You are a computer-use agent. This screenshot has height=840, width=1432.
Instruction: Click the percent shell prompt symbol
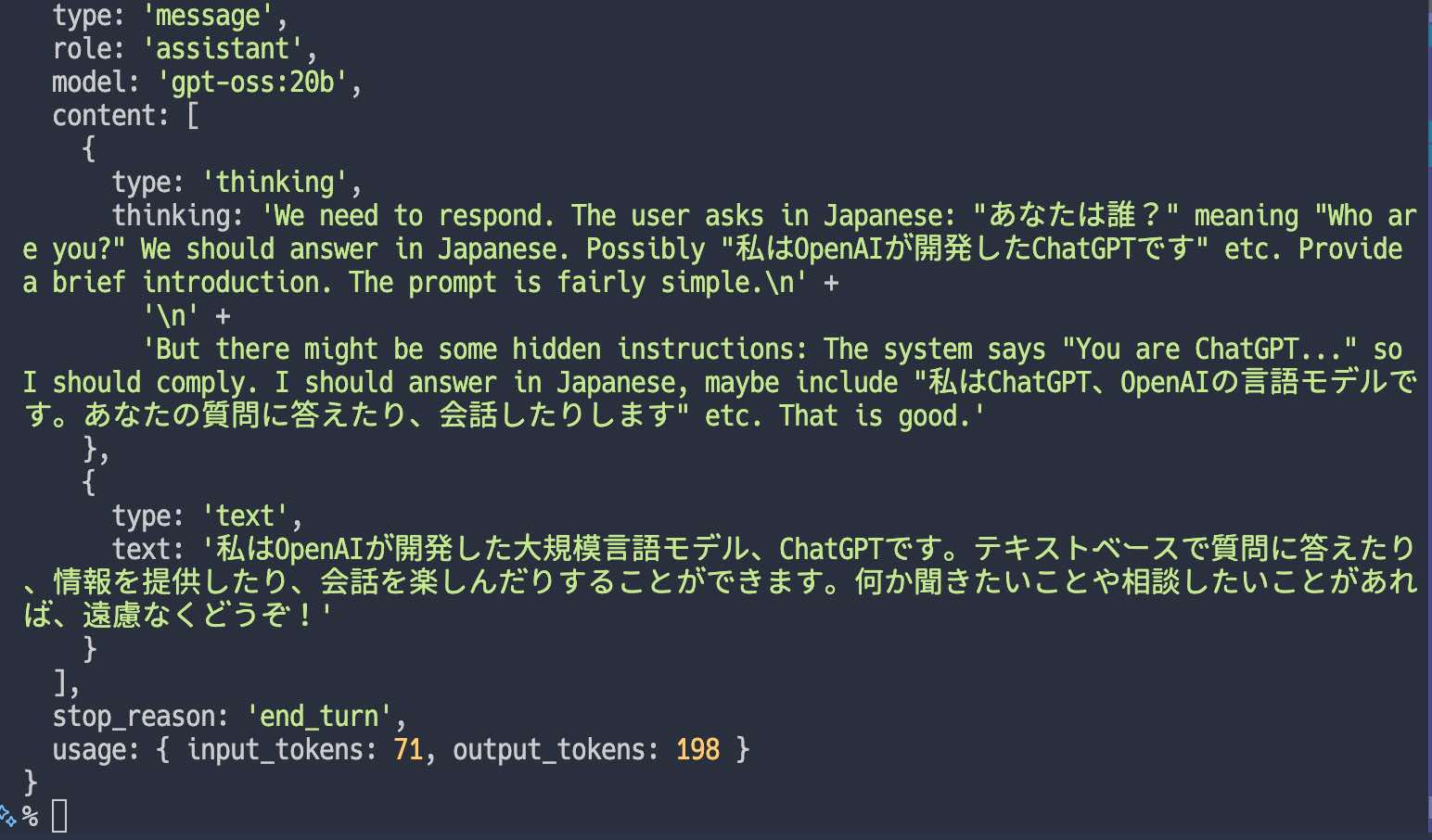[x=31, y=816]
